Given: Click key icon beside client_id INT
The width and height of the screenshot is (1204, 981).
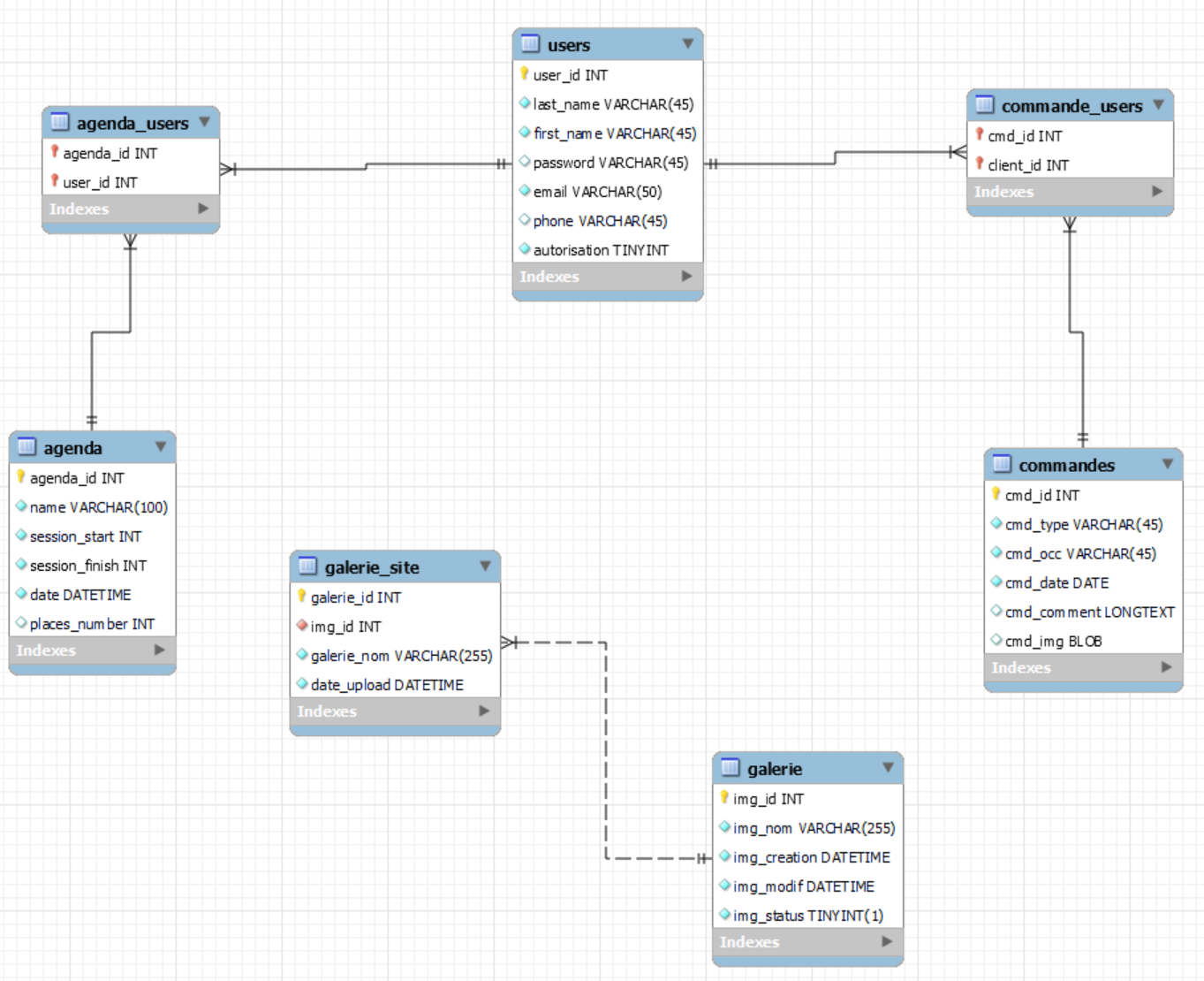Looking at the screenshot, I should (x=980, y=163).
